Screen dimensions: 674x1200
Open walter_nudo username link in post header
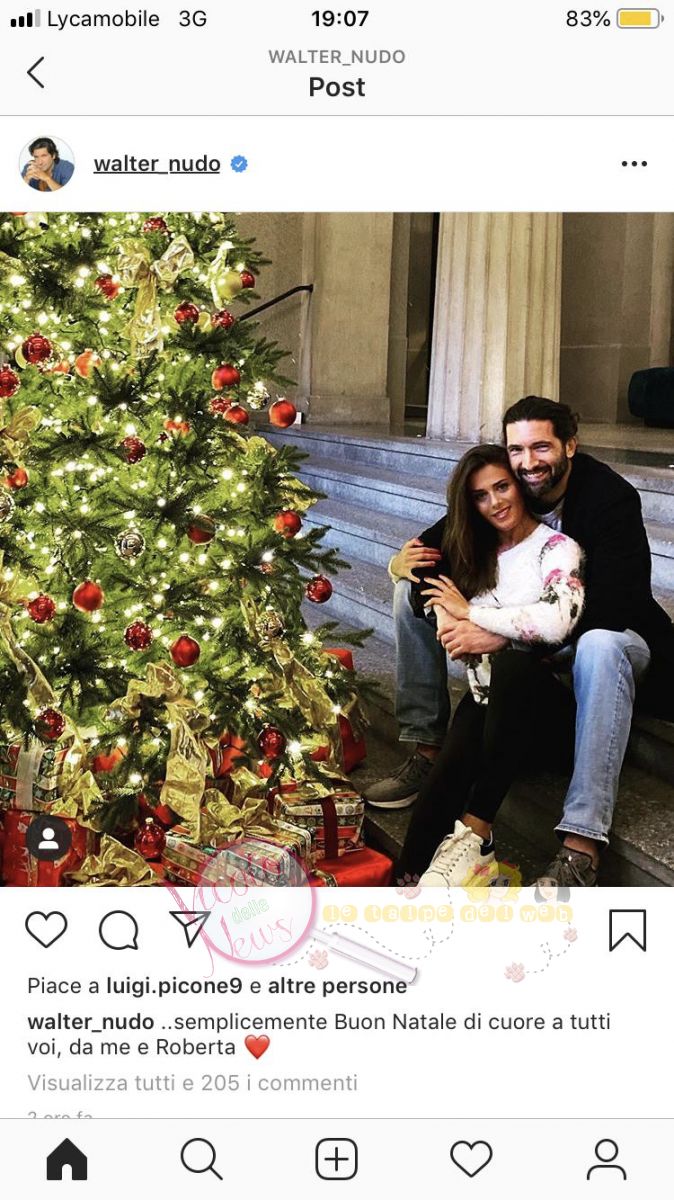[x=157, y=164]
